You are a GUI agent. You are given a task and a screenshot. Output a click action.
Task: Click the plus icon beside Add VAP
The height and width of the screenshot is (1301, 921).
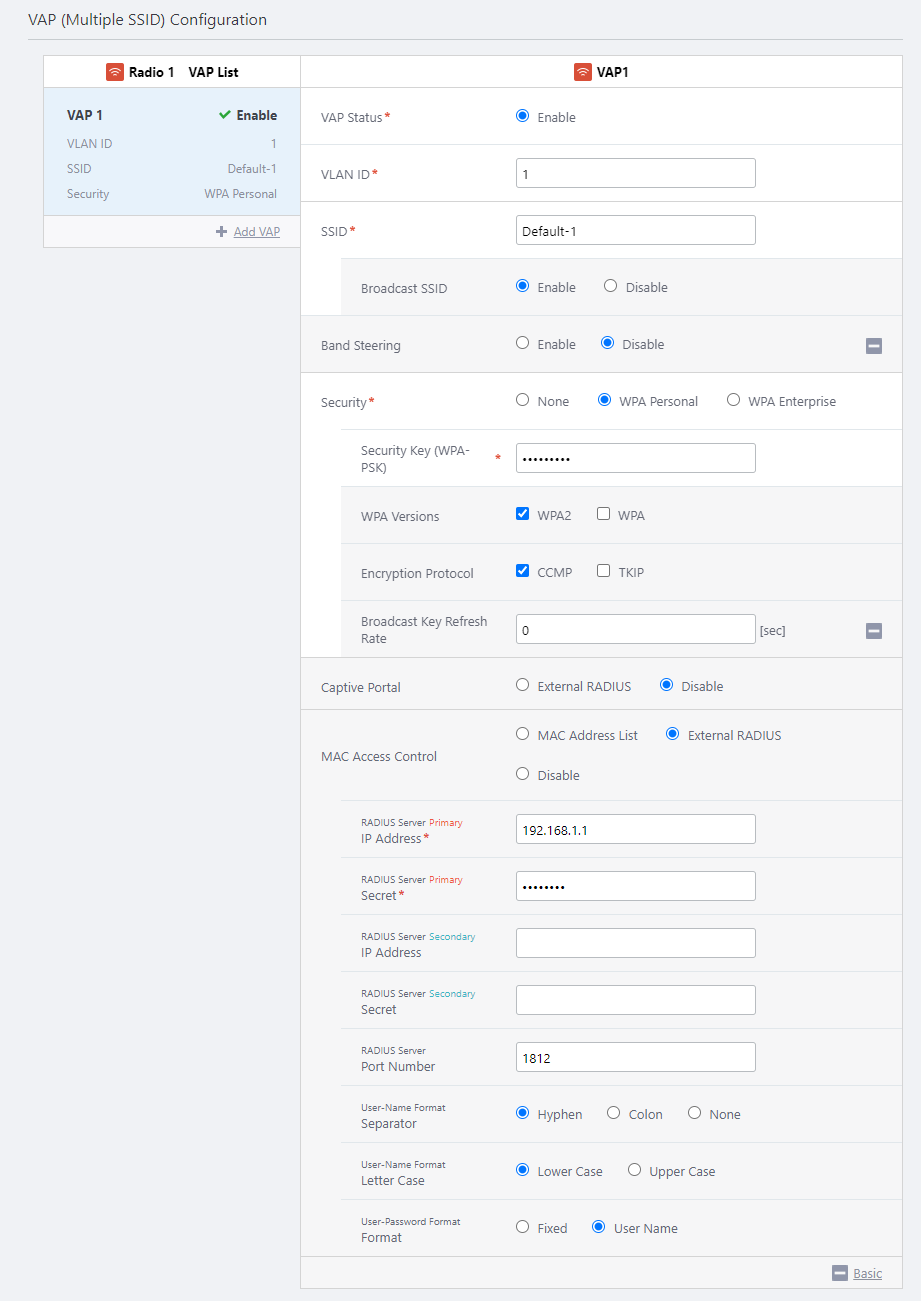coord(221,232)
